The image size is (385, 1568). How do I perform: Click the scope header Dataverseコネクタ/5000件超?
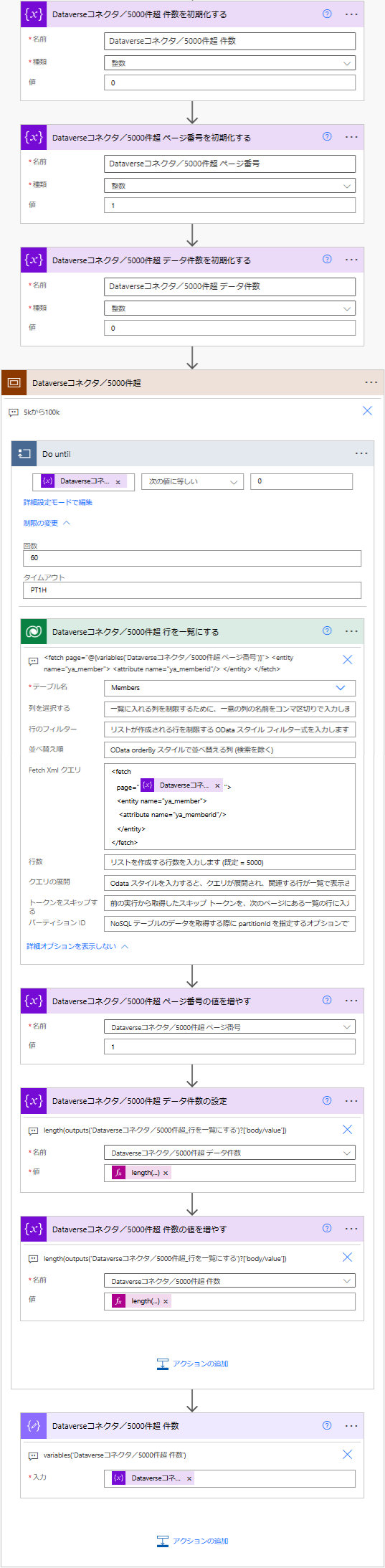point(86,383)
